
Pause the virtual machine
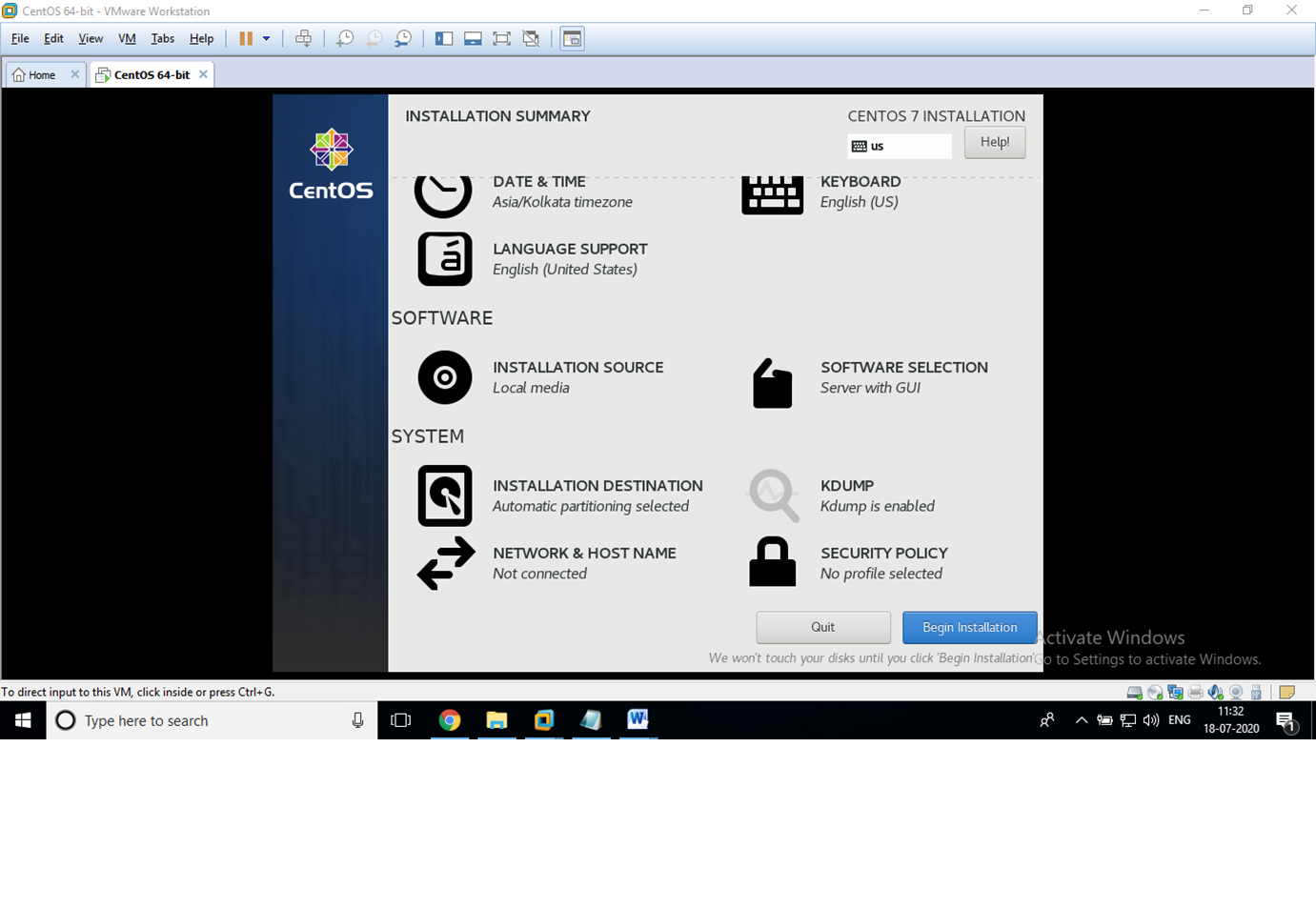246,38
